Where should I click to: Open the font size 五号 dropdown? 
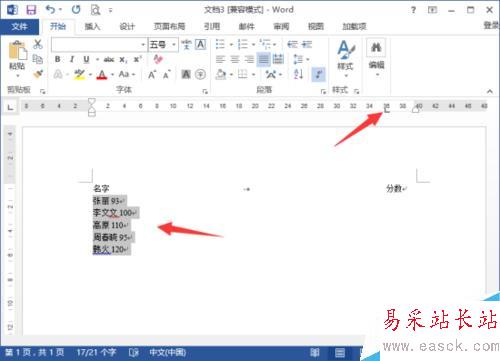[174, 44]
